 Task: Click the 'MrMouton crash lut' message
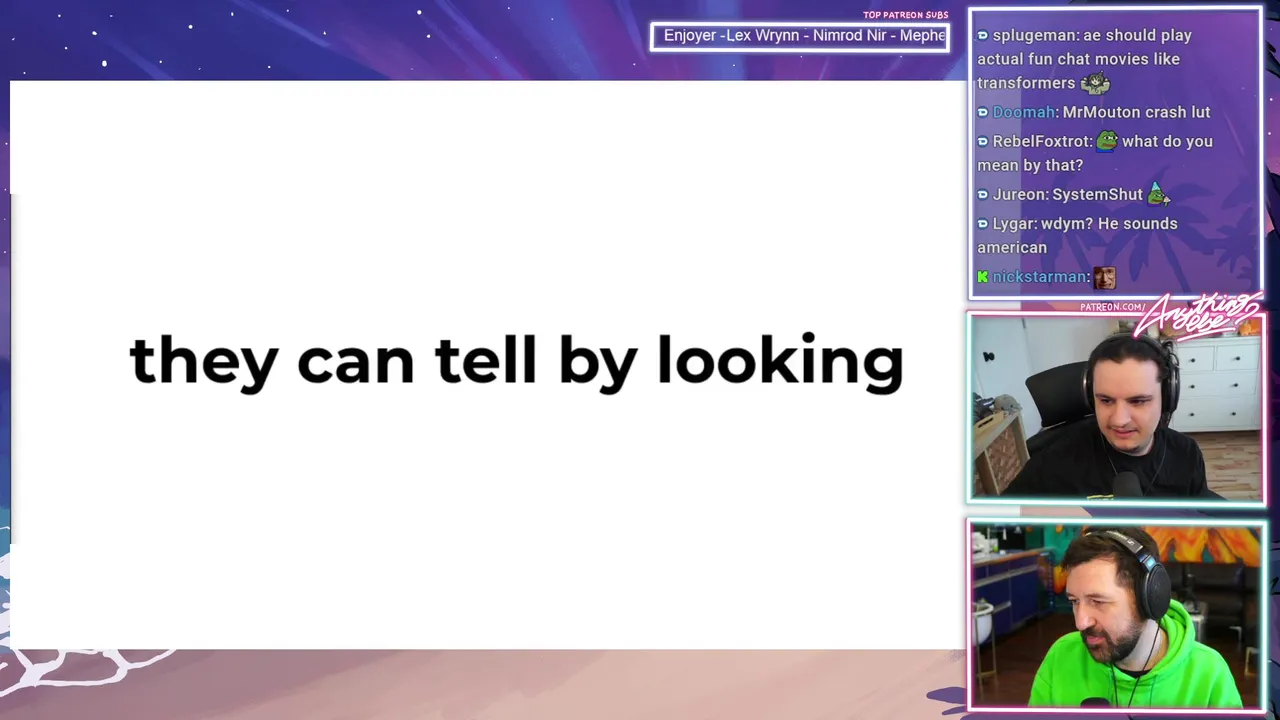pyautogui.click(x=1136, y=112)
